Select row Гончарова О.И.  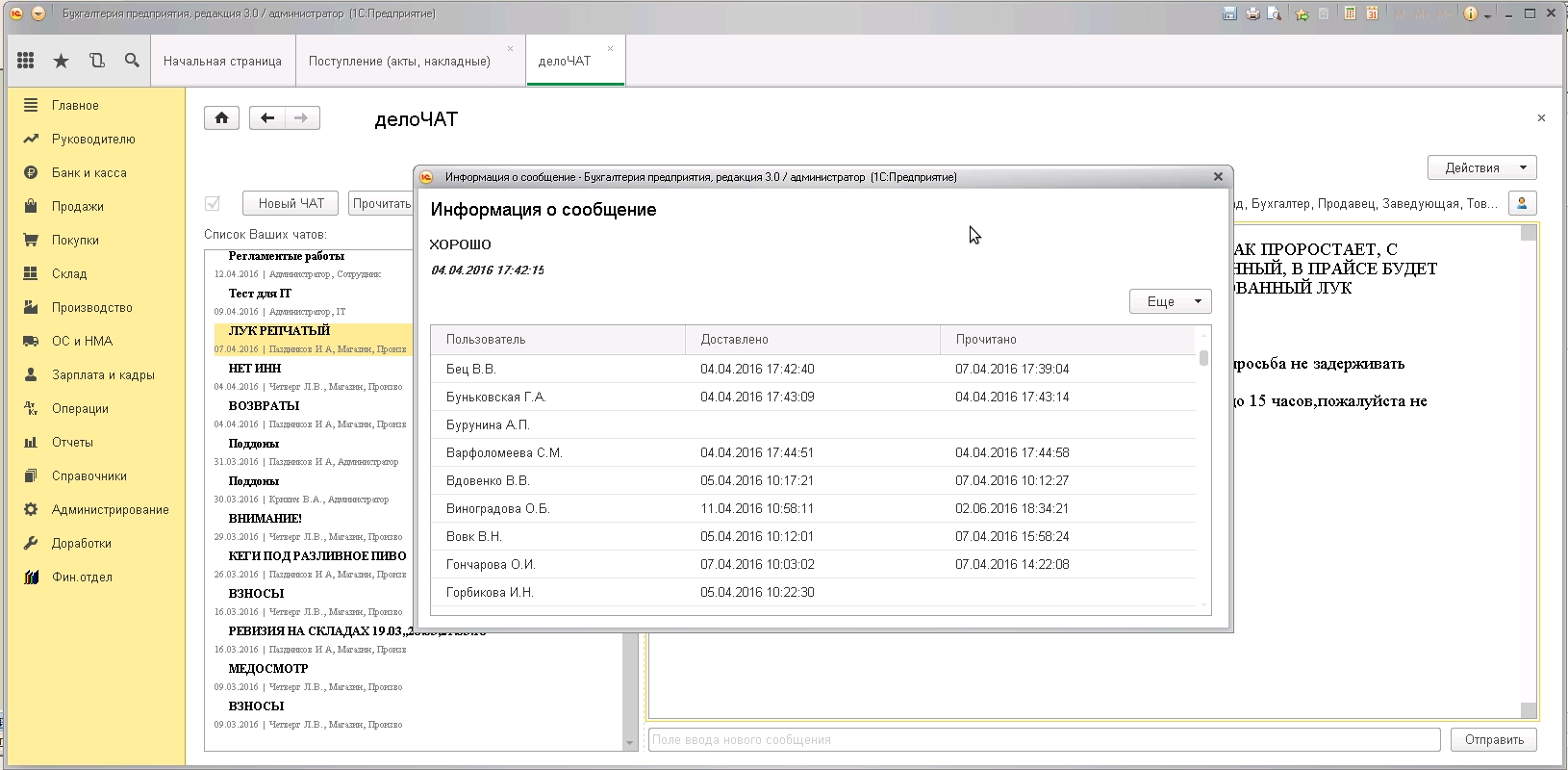(813, 564)
